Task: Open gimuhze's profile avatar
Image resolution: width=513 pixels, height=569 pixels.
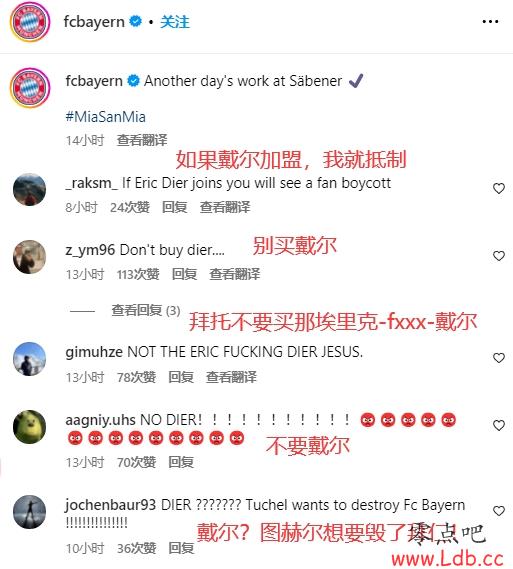Action: coord(29,359)
